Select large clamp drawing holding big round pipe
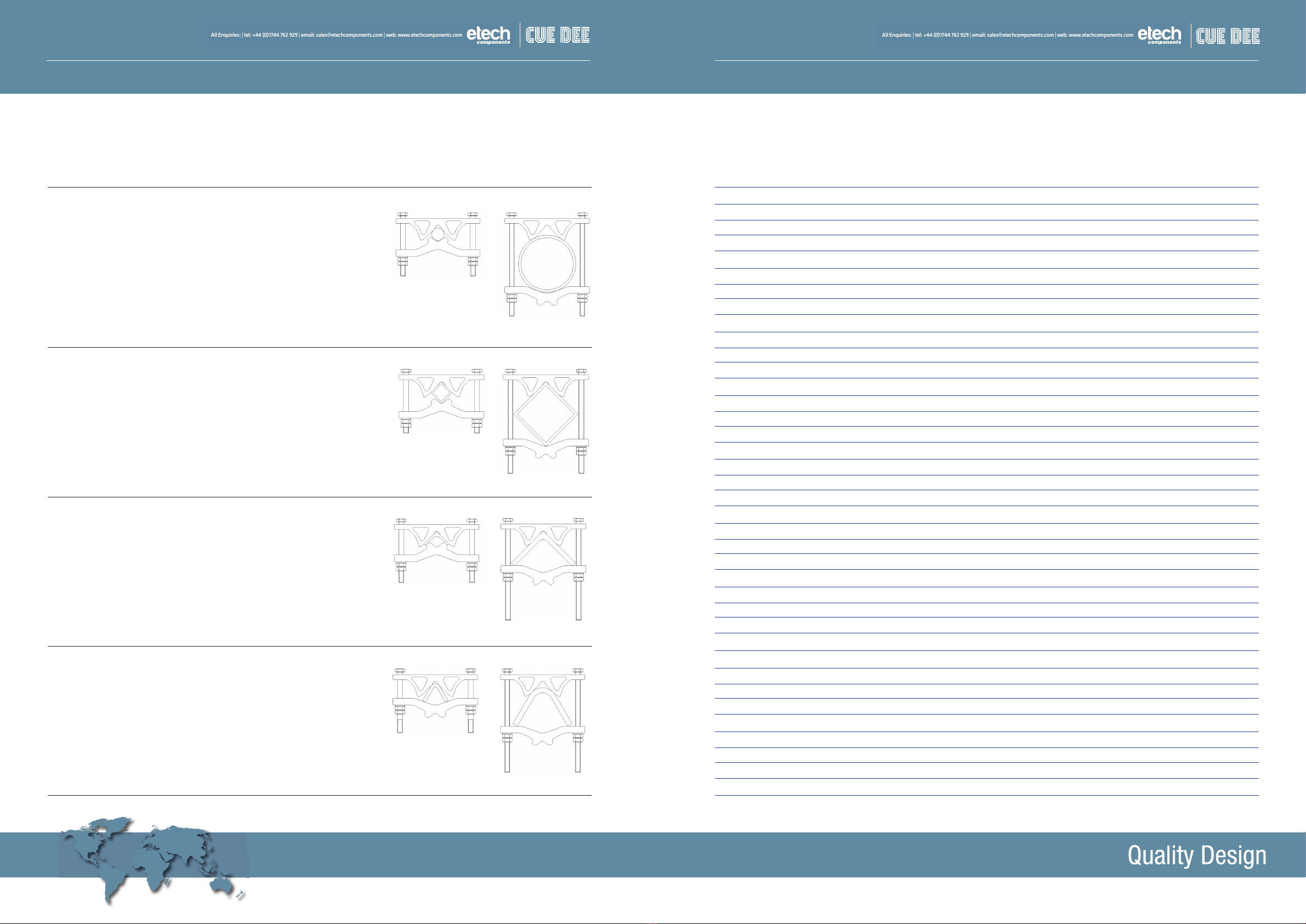1306x924 pixels. 547,264
